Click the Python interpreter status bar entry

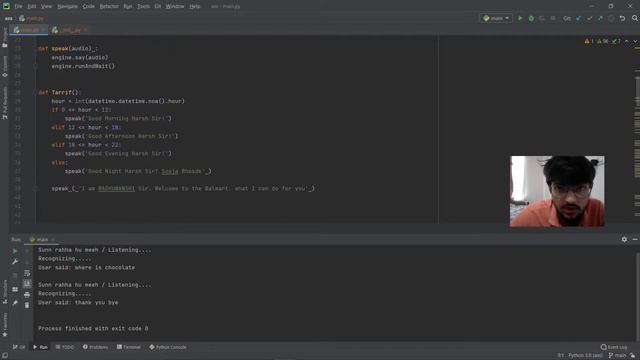pos(585,356)
